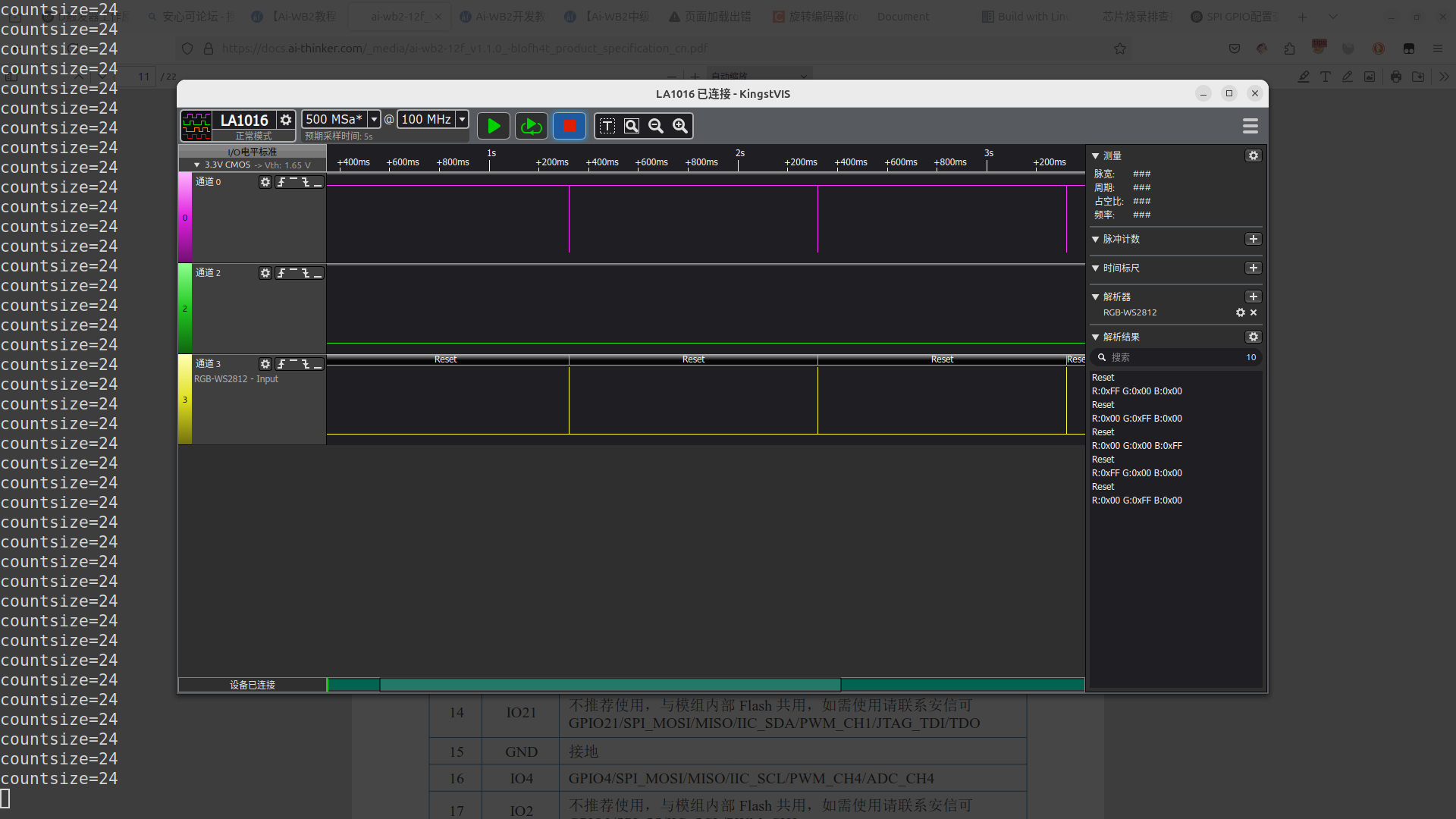Click the fit-to-window magnifier icon
The image size is (1456, 819).
click(x=632, y=126)
